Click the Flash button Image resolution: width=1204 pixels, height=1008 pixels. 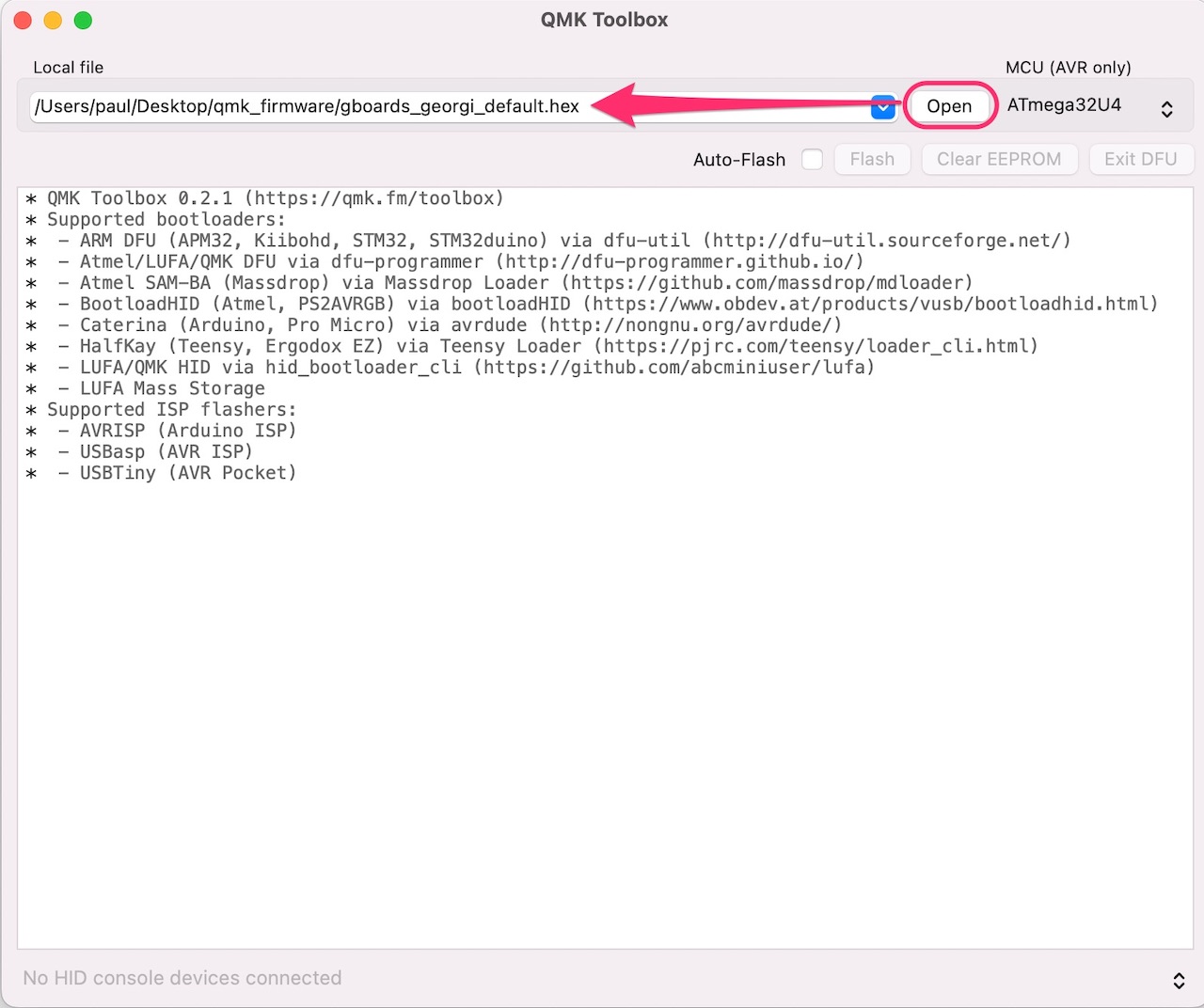(872, 159)
